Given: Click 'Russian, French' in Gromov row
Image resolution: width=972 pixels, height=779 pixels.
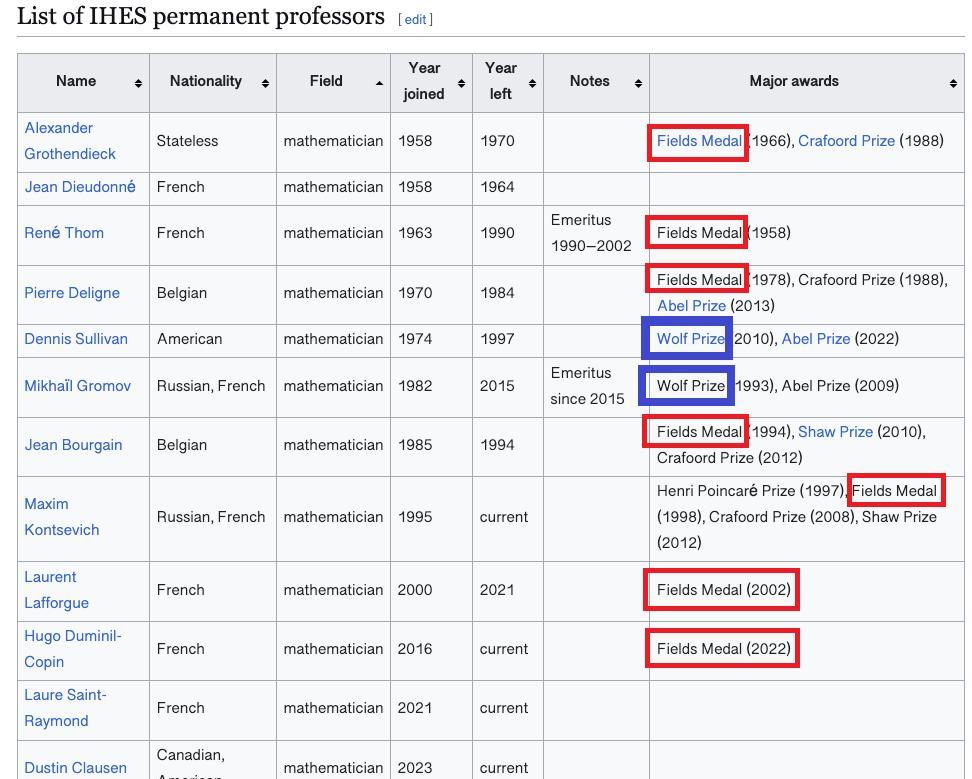Looking at the screenshot, I should [211, 385].
